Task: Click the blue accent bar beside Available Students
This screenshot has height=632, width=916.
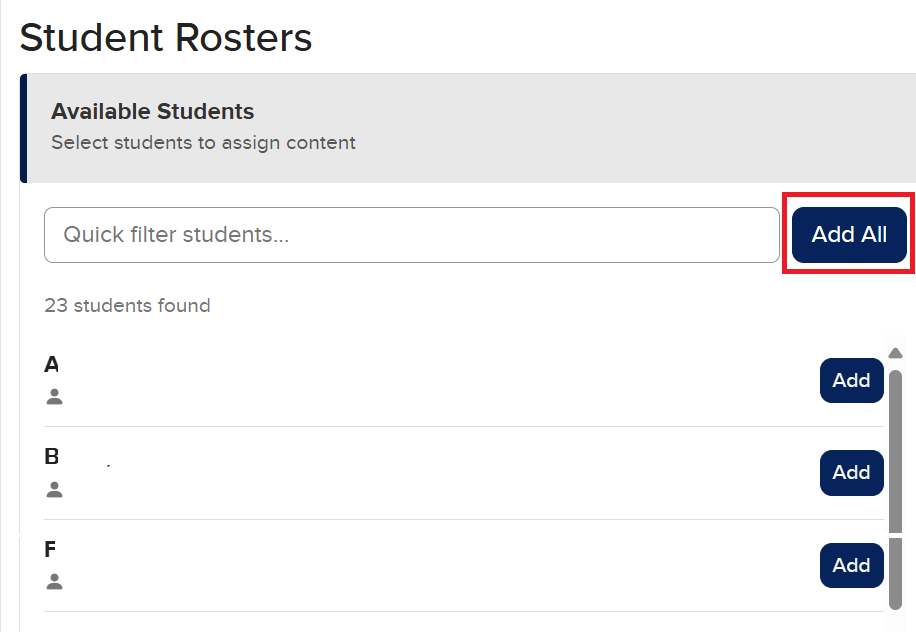Action: [x=23, y=128]
